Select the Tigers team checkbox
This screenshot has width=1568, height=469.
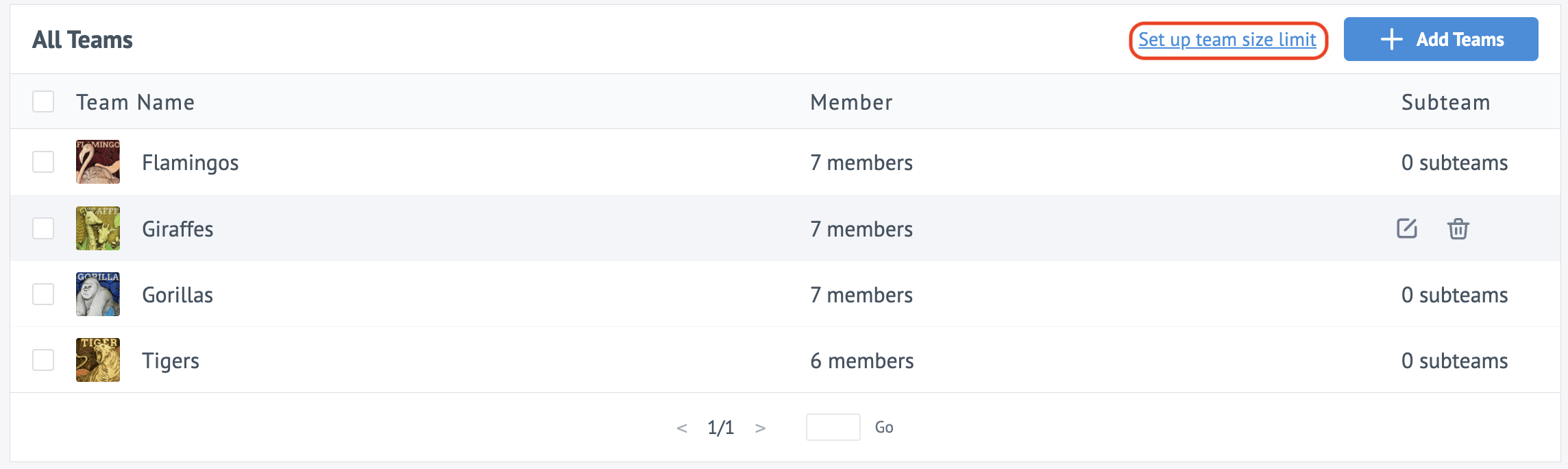click(x=43, y=360)
